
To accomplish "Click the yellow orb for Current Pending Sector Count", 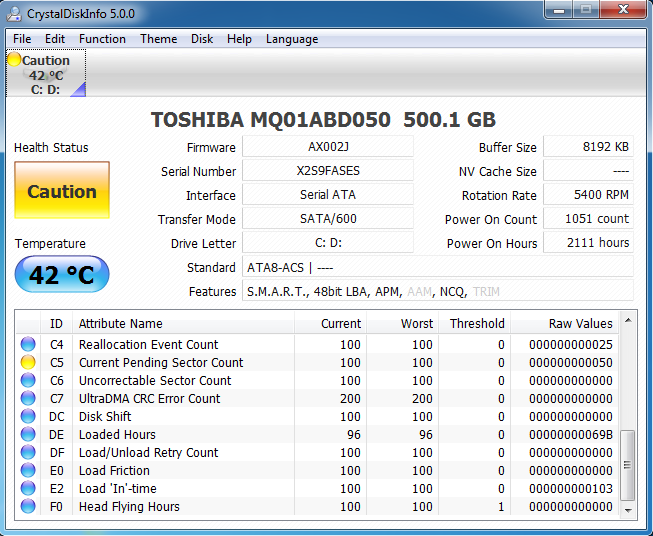I will point(28,362).
